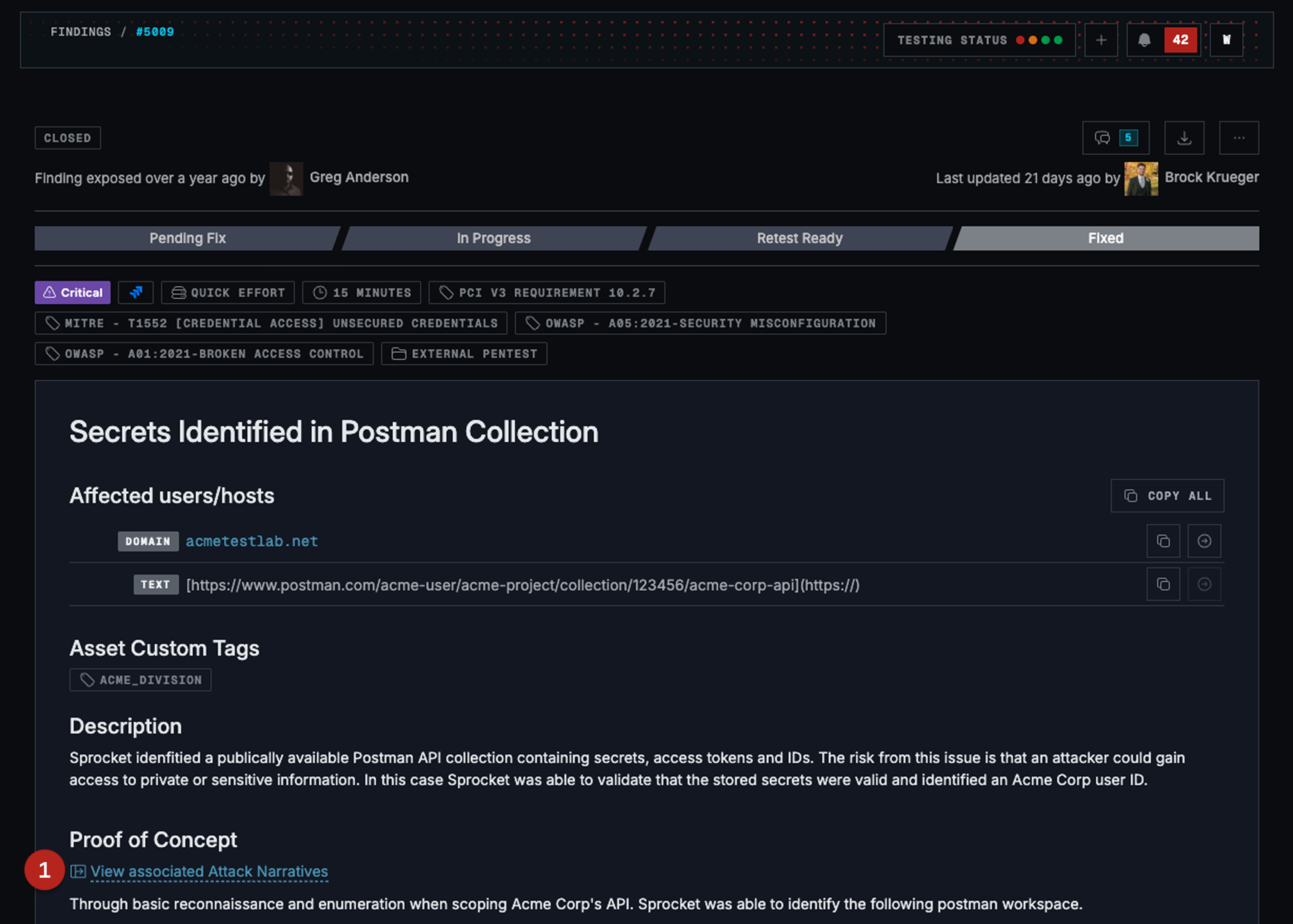Click the Copy All button
Image resolution: width=1293 pixels, height=924 pixels.
(x=1167, y=496)
